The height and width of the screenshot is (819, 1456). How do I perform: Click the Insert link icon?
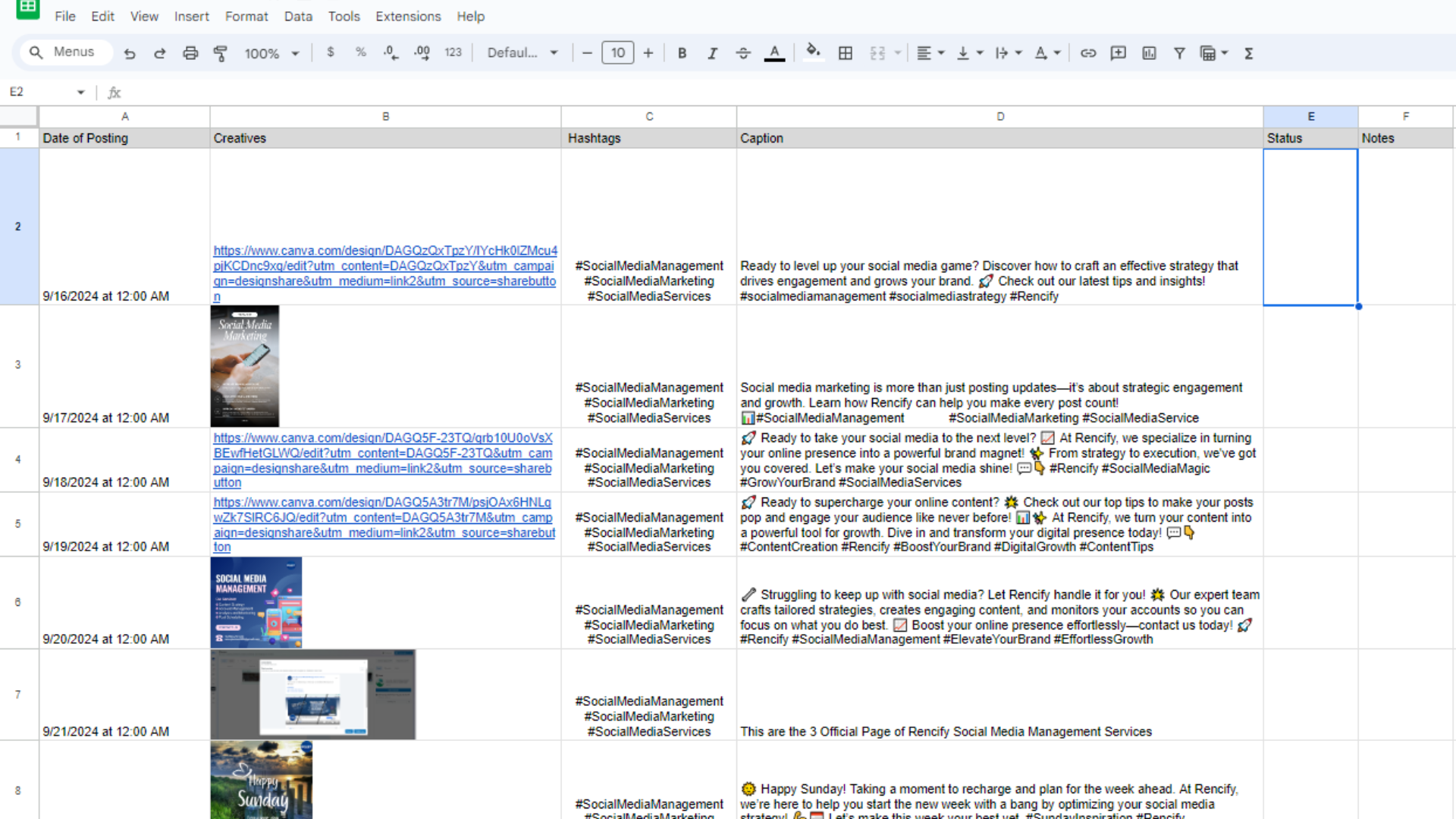[x=1088, y=53]
